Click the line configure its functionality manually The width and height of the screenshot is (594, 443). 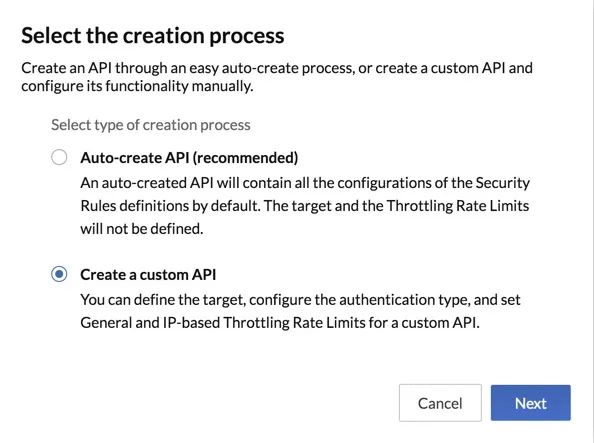(137, 86)
